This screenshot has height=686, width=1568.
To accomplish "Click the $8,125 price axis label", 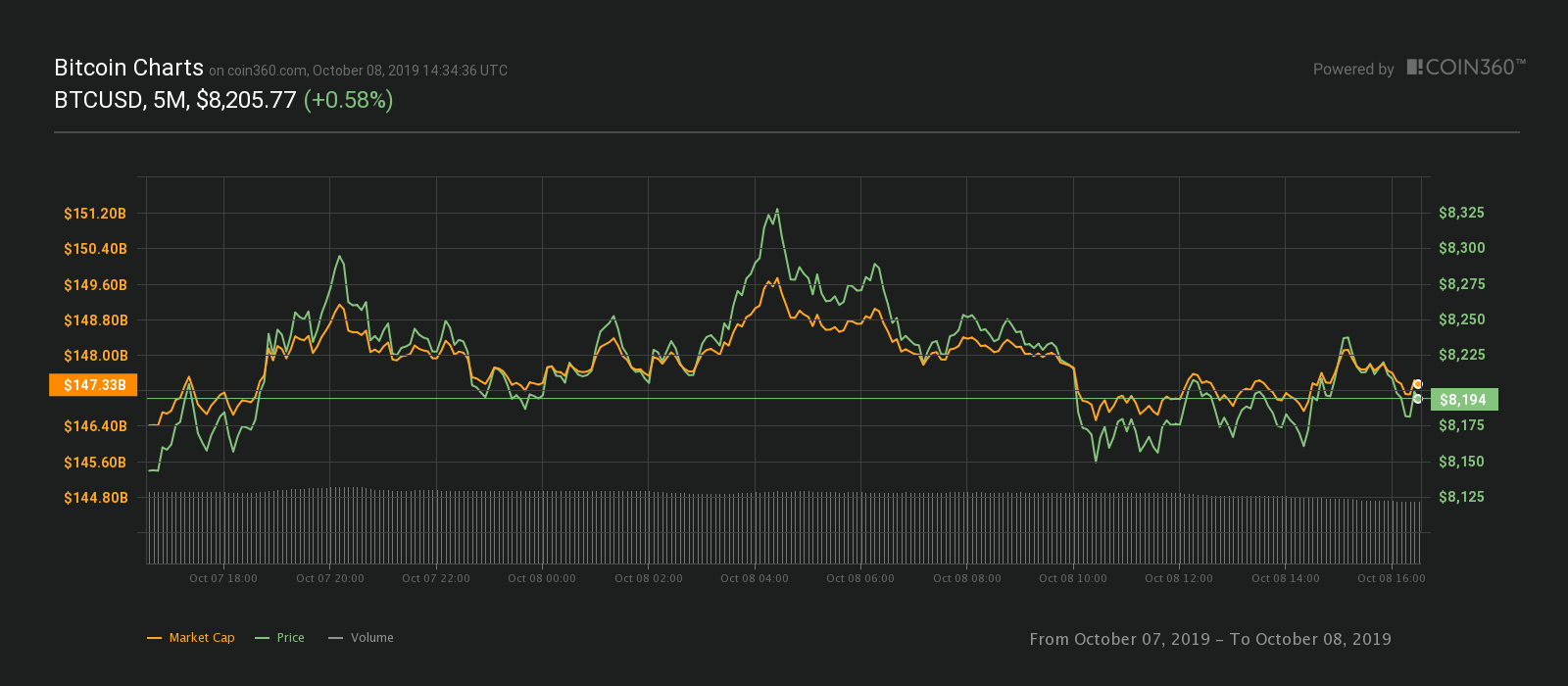I will pyautogui.click(x=1461, y=497).
